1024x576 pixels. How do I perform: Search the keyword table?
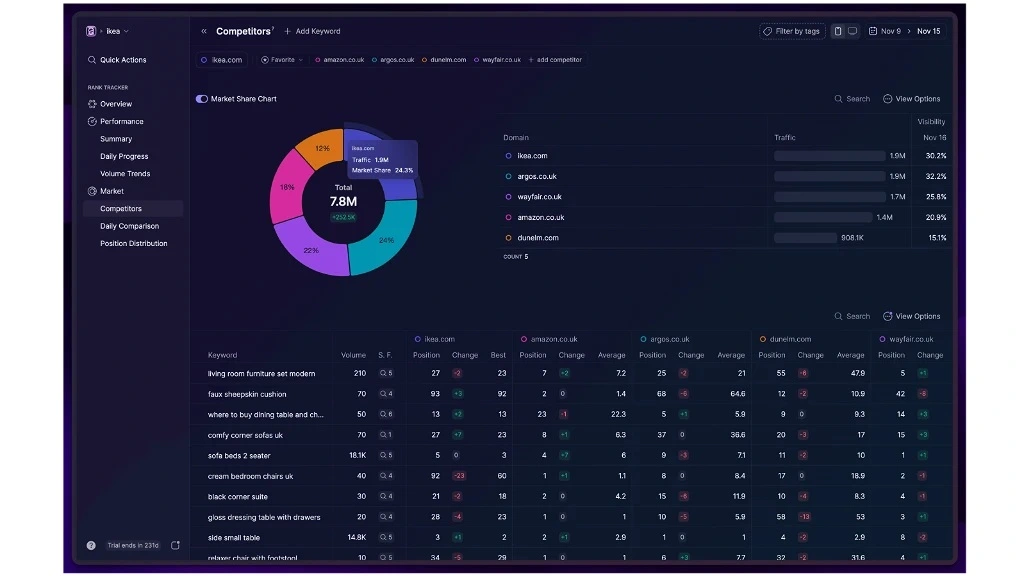(x=852, y=316)
